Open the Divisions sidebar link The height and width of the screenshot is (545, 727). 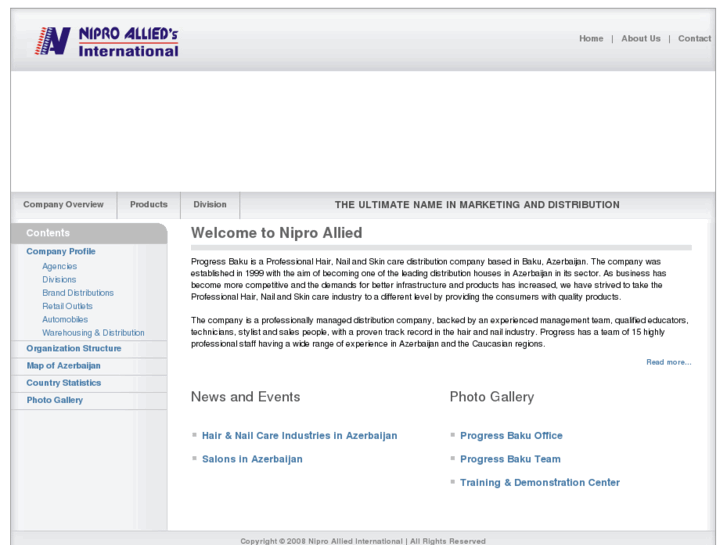click(59, 280)
